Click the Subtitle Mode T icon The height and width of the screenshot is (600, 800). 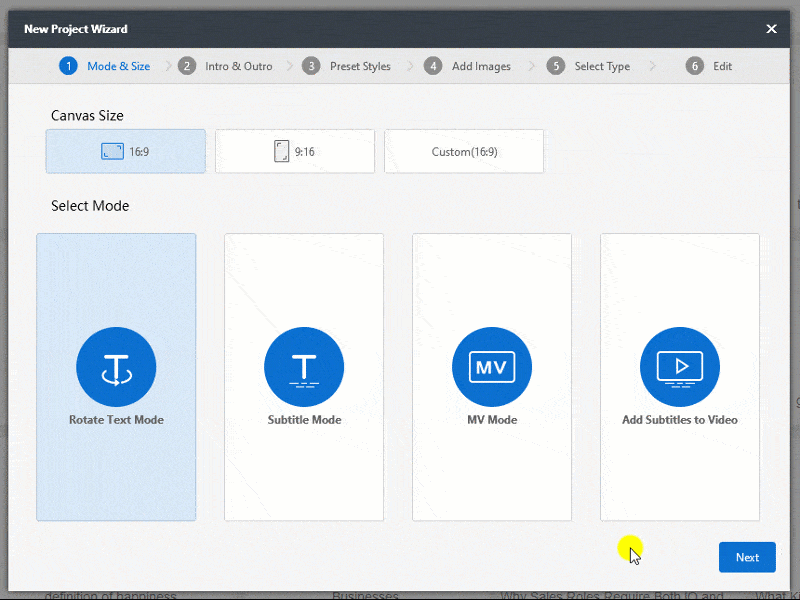point(304,366)
